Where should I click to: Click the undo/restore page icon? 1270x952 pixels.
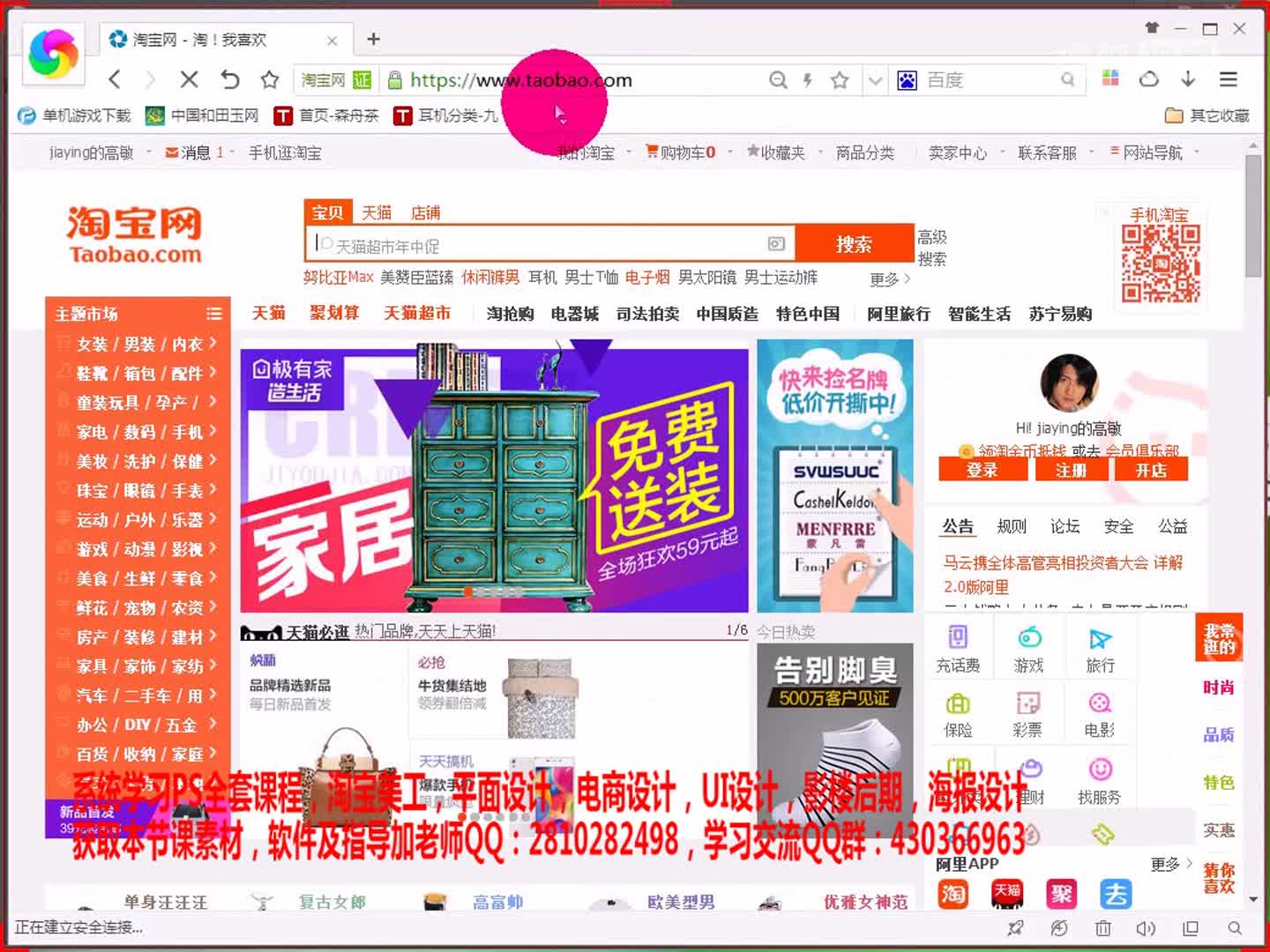pyautogui.click(x=229, y=80)
